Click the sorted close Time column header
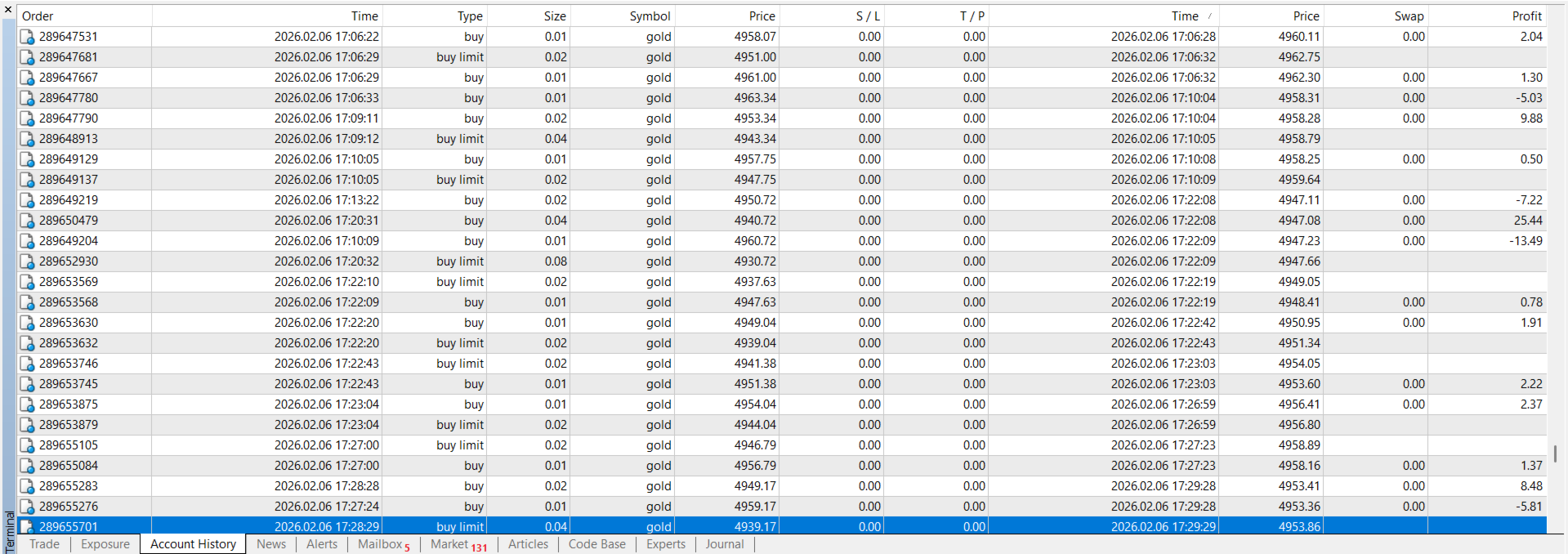The height and width of the screenshot is (554, 1568). click(x=1104, y=16)
